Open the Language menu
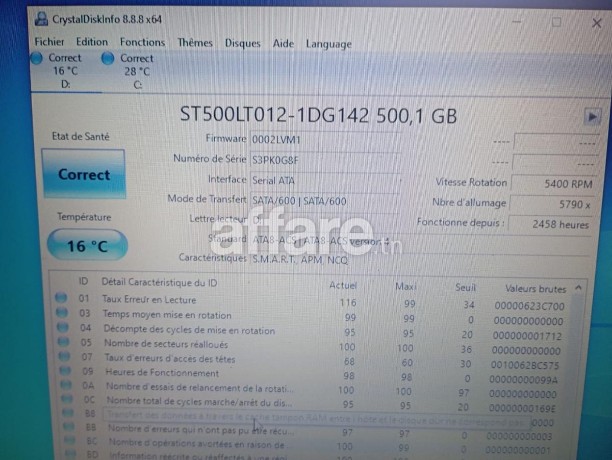The height and width of the screenshot is (460, 612). click(329, 44)
